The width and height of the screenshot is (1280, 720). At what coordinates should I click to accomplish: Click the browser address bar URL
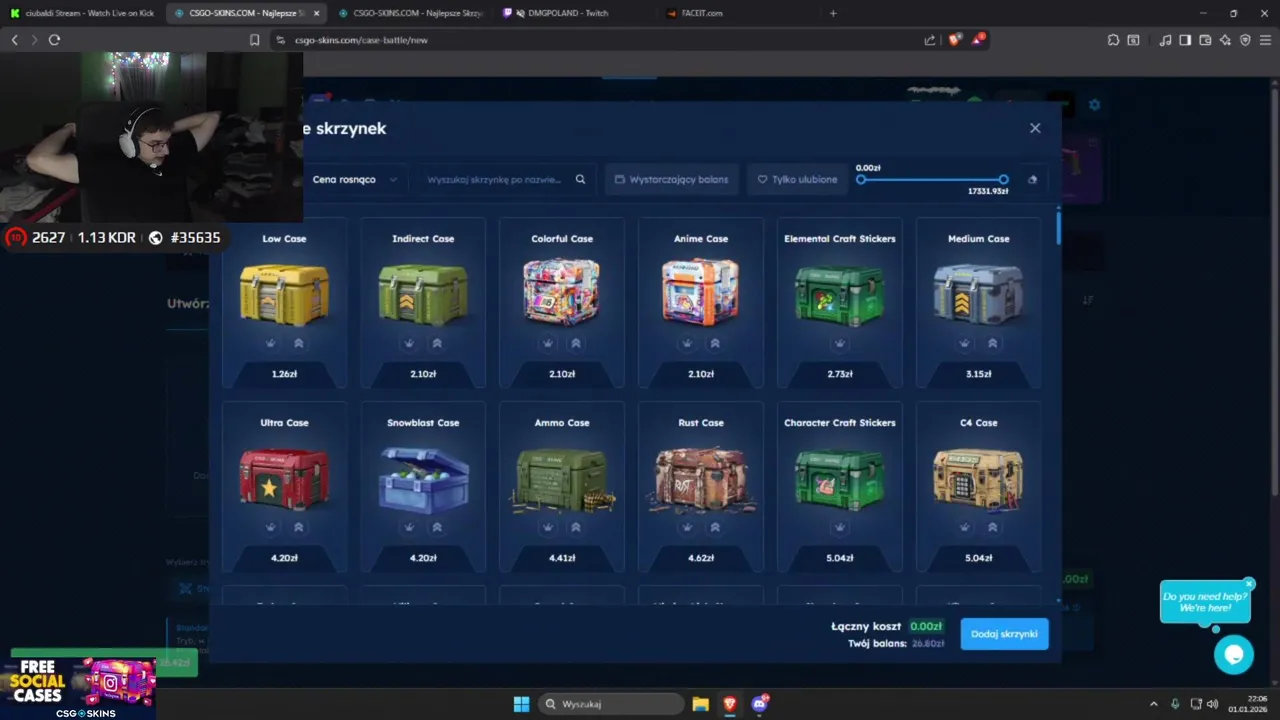(x=361, y=40)
